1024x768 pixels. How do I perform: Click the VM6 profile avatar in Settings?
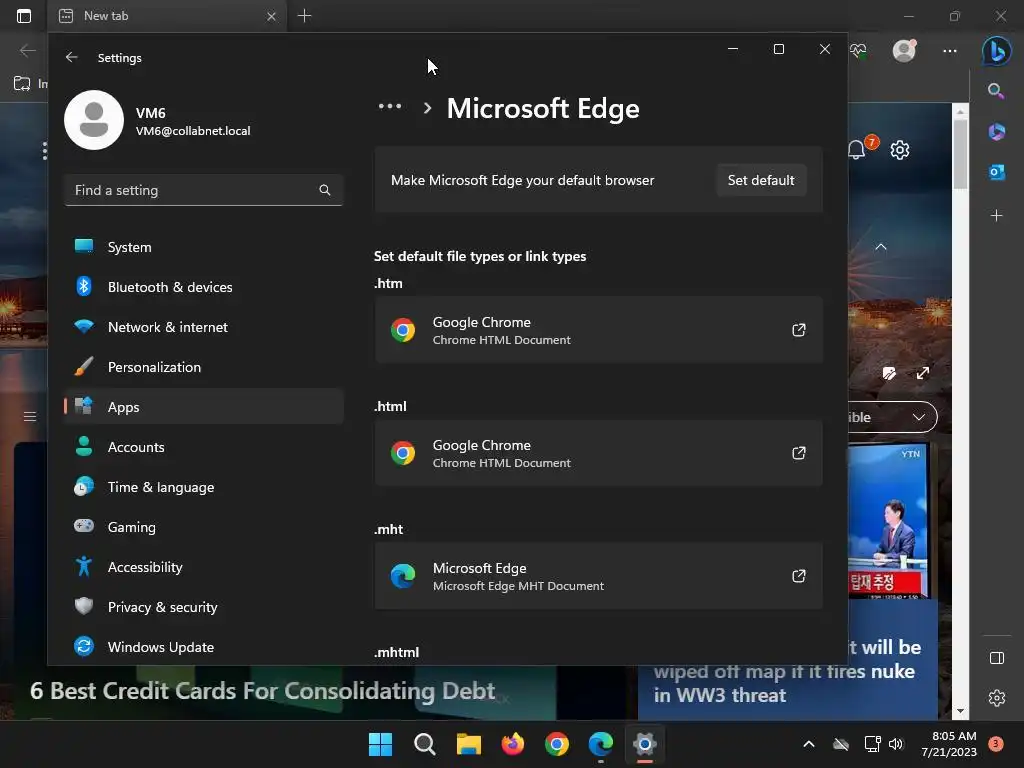point(94,120)
